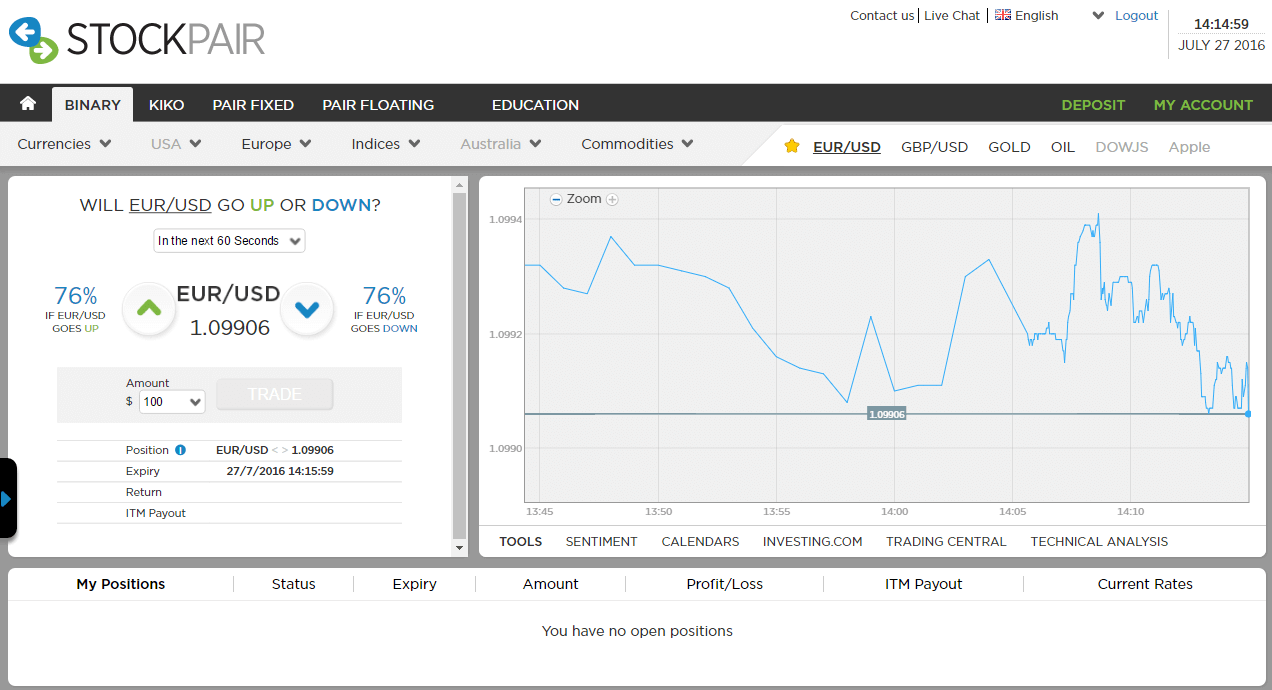Click the UK flag language icon
Image resolution: width=1272 pixels, height=690 pixels.
point(1003,15)
